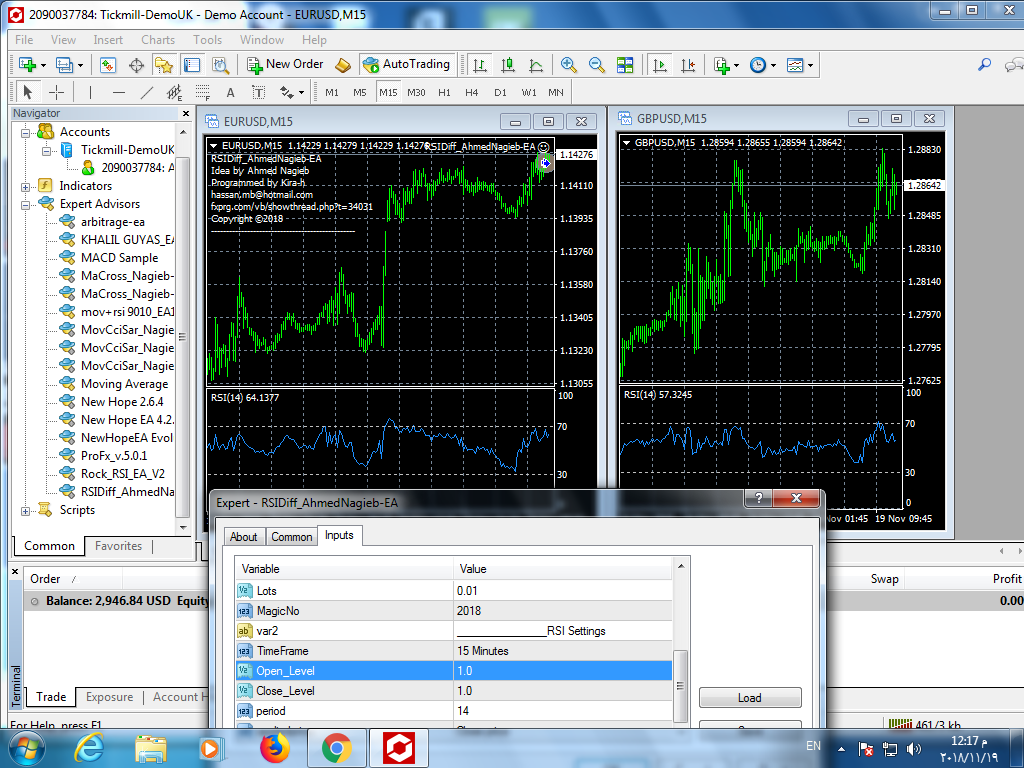Open the Charts menu
Viewport: 1024px width, 768px height.
coord(158,40)
